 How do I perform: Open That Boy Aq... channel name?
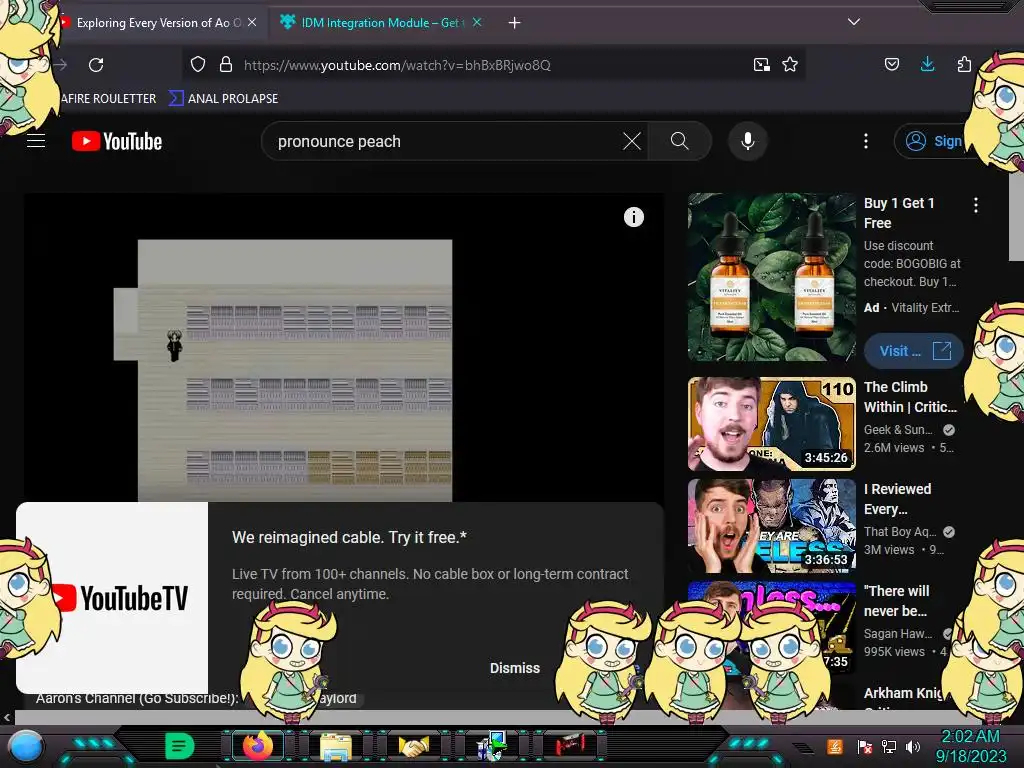pos(900,532)
